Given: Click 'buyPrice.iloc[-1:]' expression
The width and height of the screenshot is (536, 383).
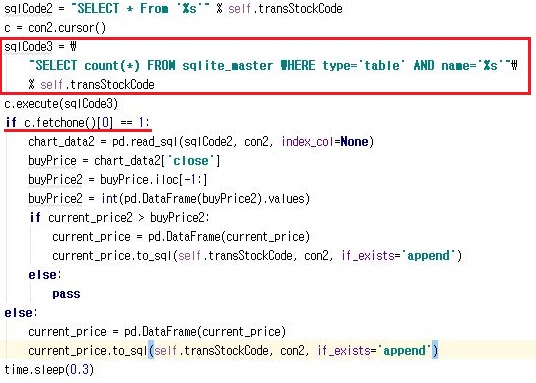Looking at the screenshot, I should [153, 180].
